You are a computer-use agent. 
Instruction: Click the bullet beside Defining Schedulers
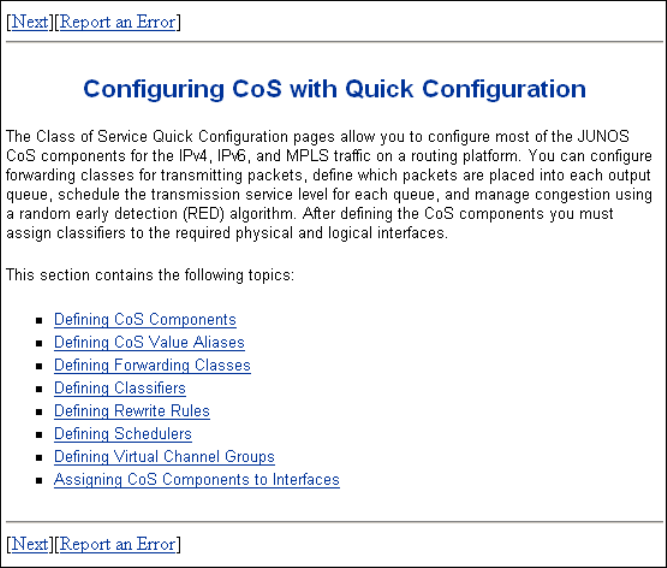[39, 435]
